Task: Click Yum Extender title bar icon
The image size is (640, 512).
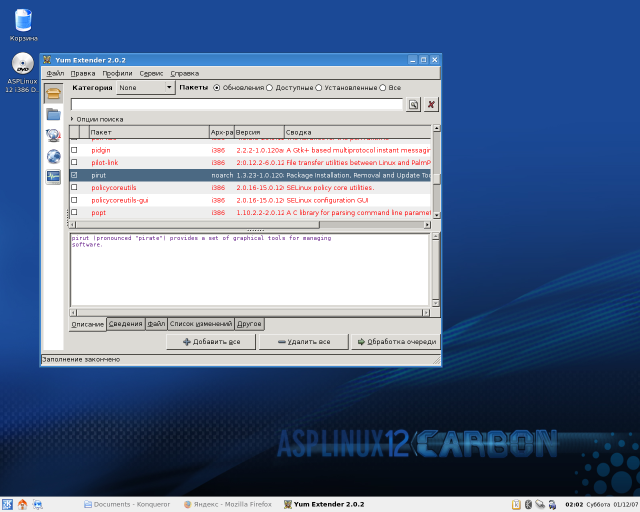Action: pos(47,60)
